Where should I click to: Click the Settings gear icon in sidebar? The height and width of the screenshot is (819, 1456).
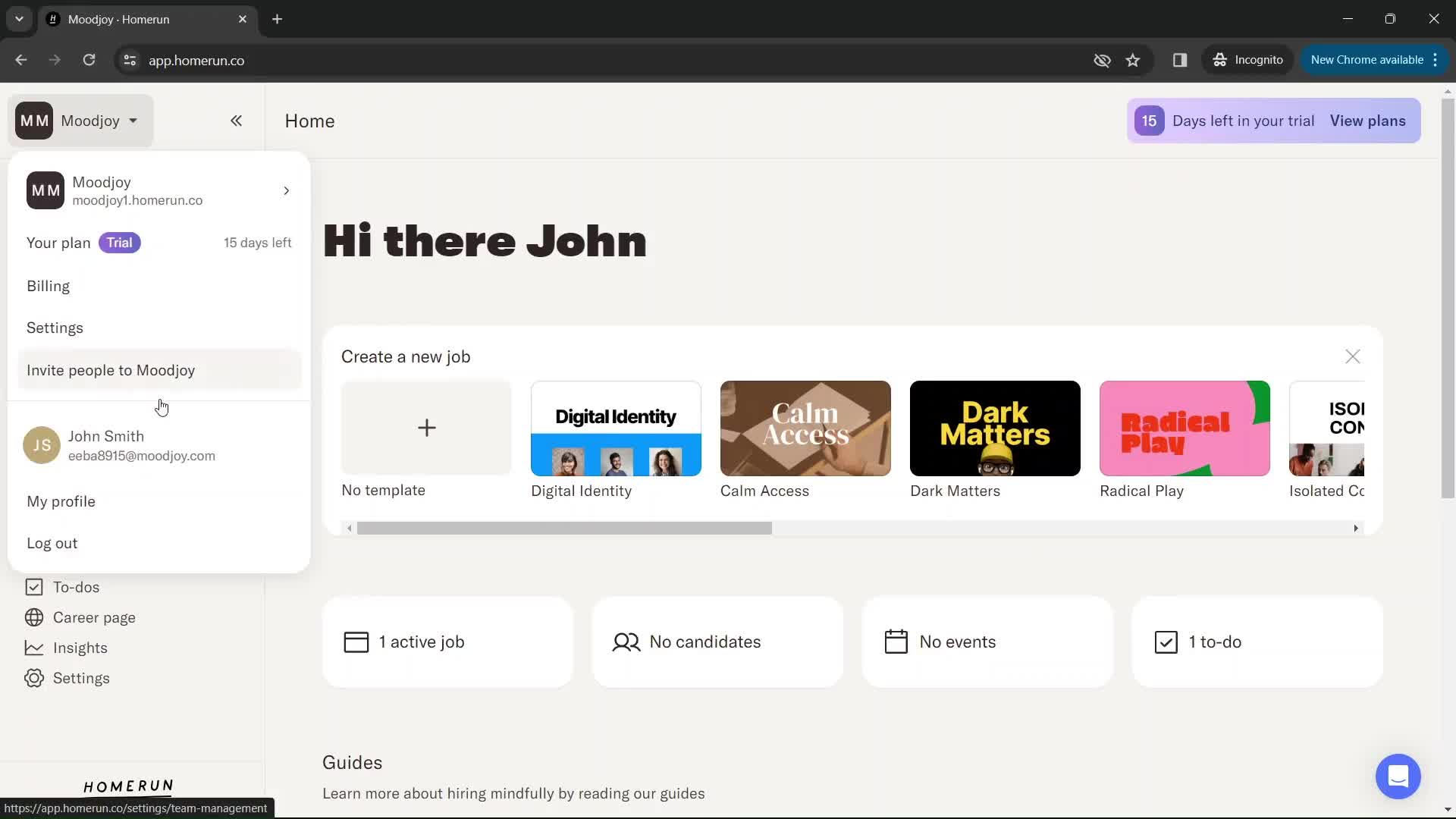35,678
